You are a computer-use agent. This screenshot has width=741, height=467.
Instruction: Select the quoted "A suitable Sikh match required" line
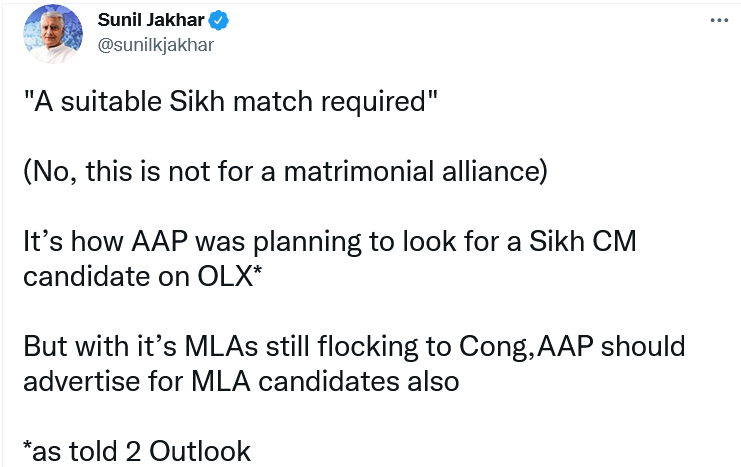(231, 101)
